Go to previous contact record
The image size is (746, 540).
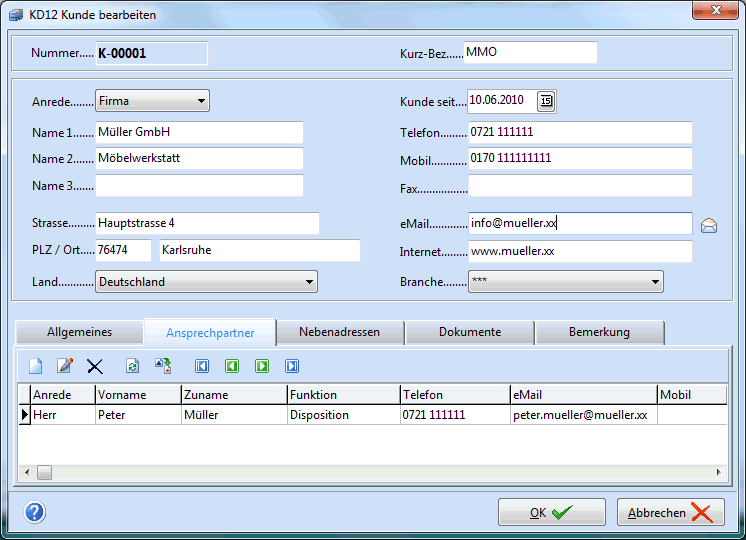[x=232, y=367]
